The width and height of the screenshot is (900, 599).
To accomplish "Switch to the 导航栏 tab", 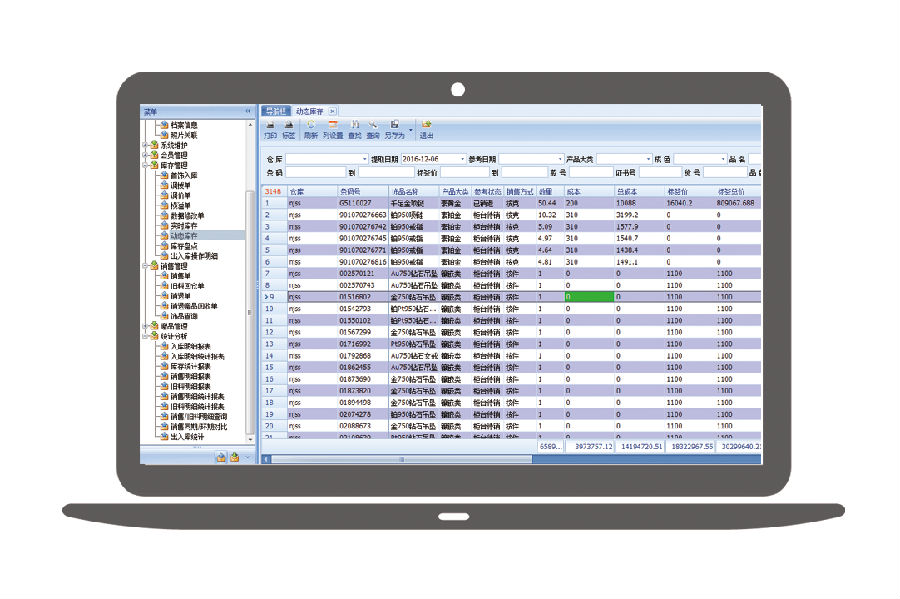I will click(275, 110).
